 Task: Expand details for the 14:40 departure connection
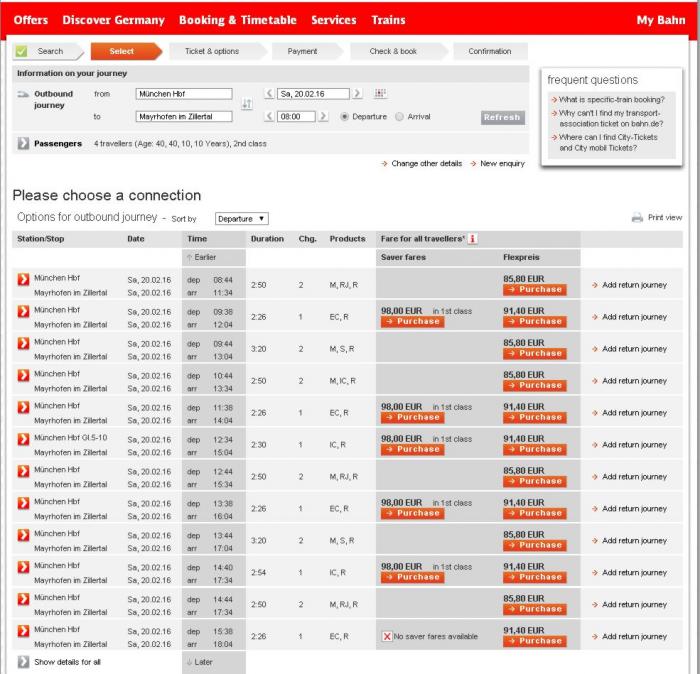23,567
